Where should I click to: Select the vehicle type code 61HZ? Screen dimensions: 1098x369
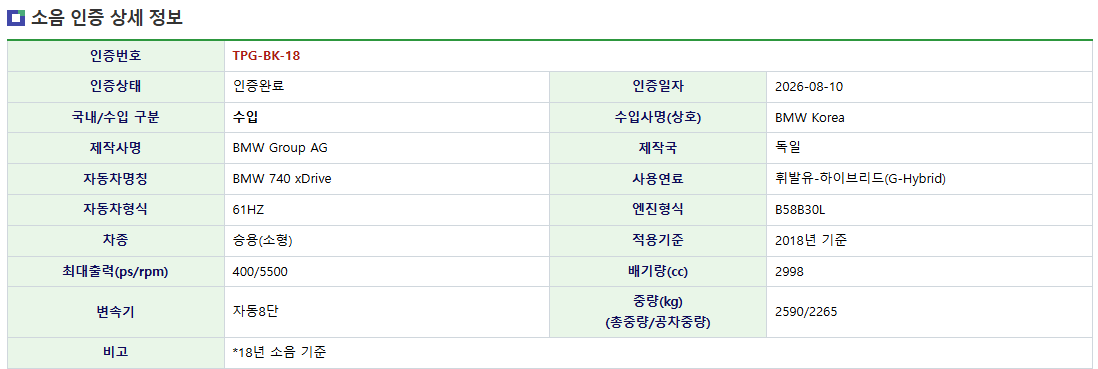pos(248,209)
